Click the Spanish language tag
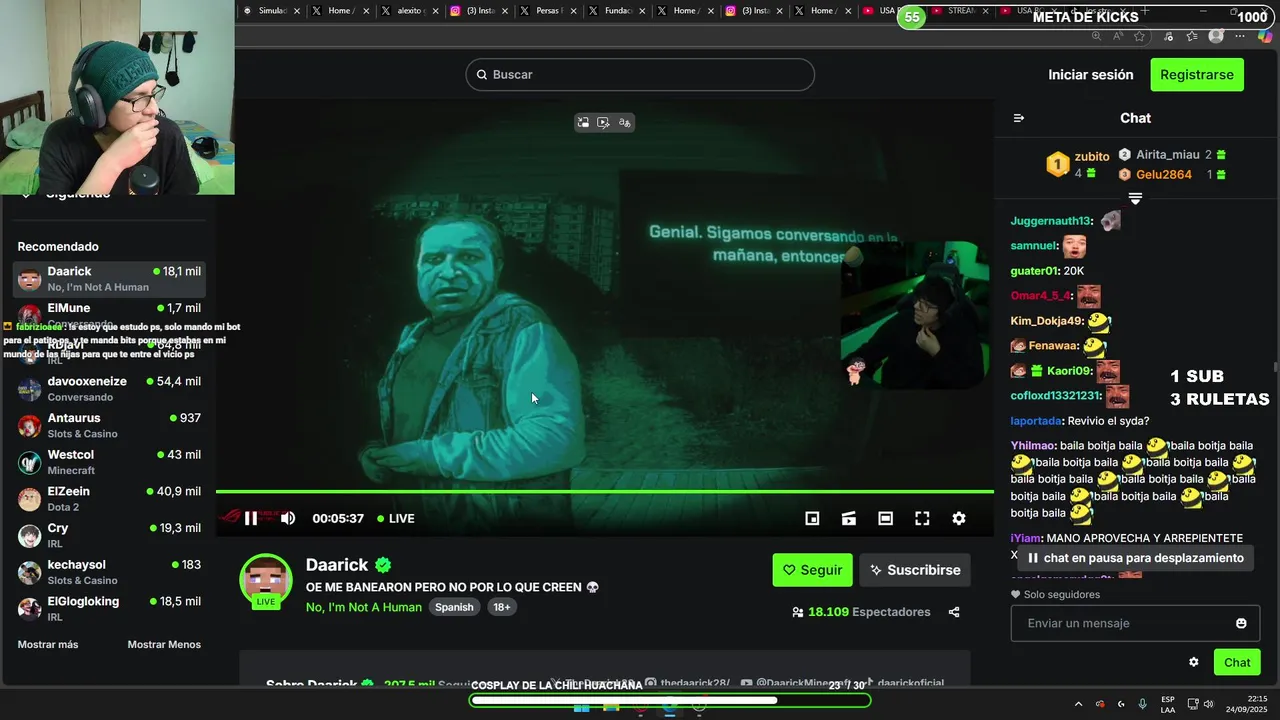 click(x=454, y=607)
